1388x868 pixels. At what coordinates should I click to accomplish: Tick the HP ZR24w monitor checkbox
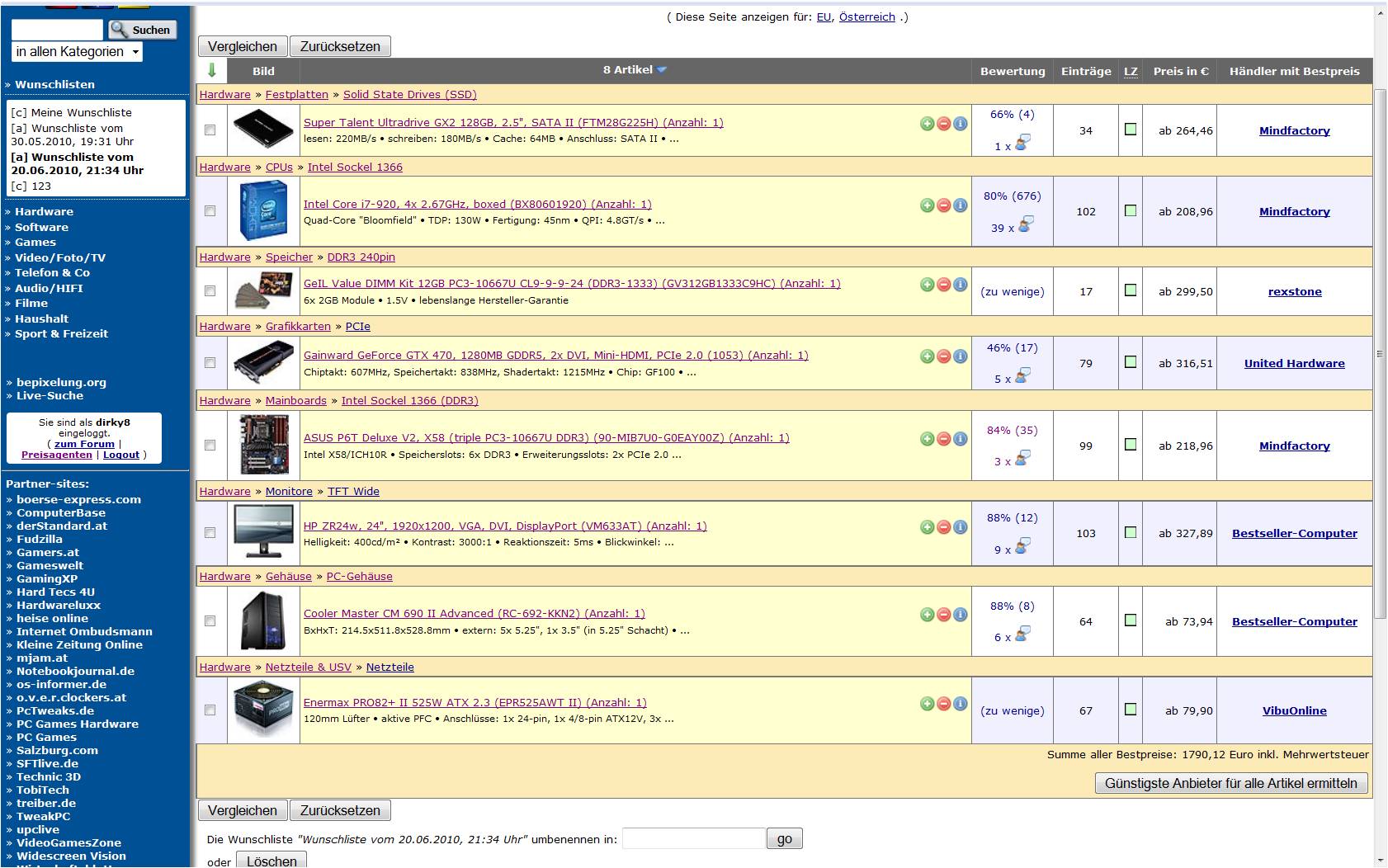210,533
